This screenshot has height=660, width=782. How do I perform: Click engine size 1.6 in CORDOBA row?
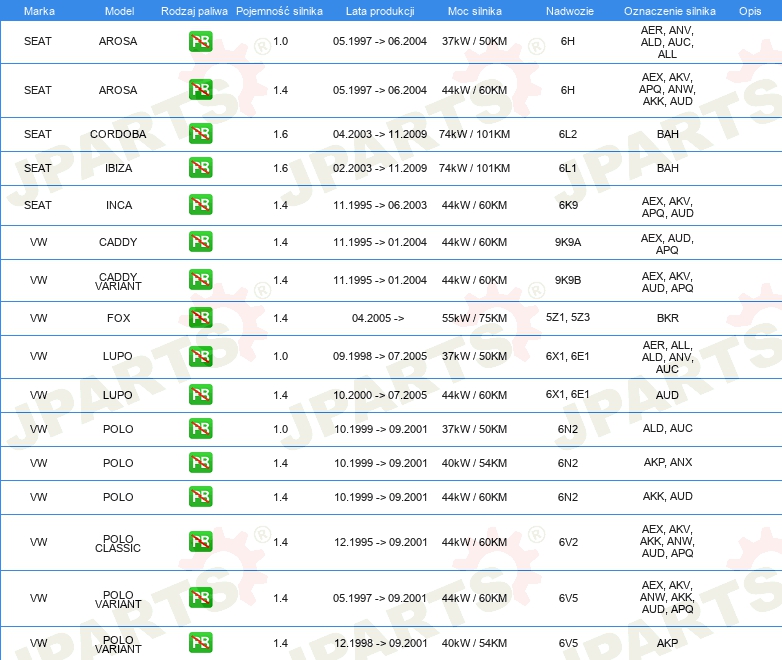[281, 134]
